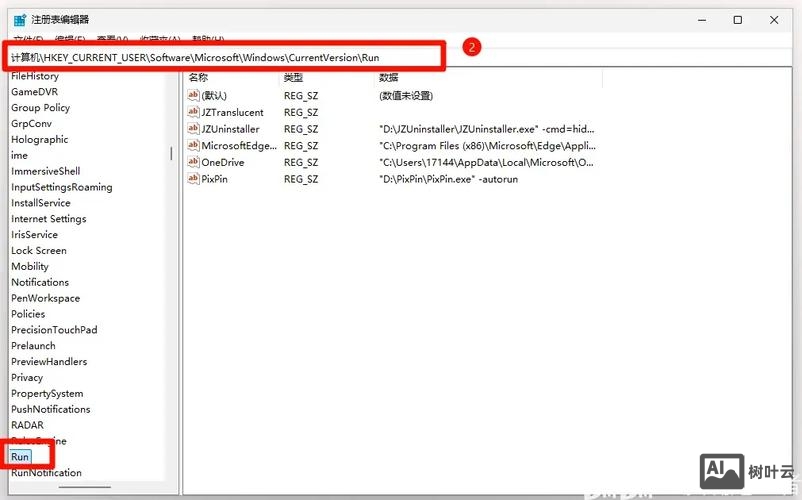Select the PreviewHandlers key
The image size is (802, 500).
coord(49,361)
